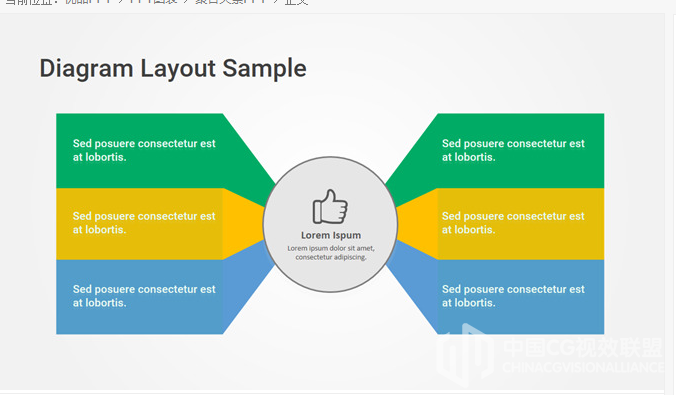
Task: Select the right yellow text box
Action: [x=521, y=224]
